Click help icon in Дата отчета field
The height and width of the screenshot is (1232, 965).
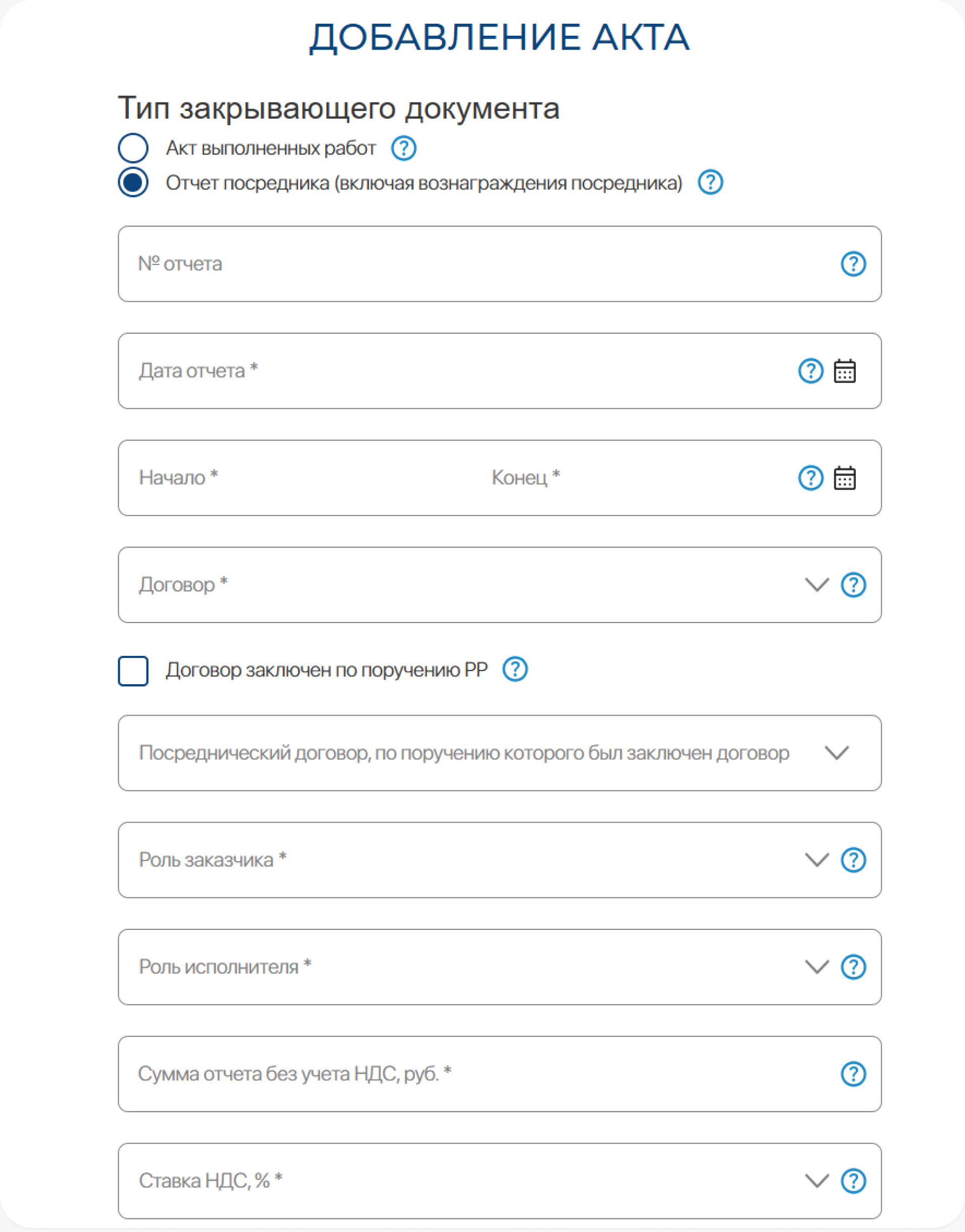pyautogui.click(x=810, y=371)
